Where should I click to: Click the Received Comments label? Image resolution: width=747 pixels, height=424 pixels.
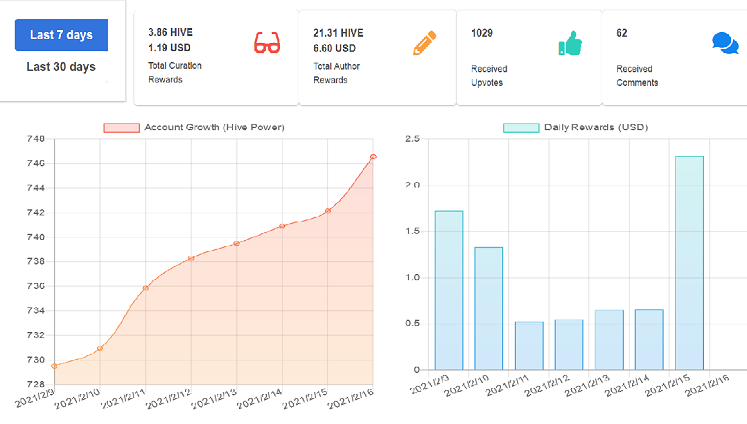coord(637,75)
